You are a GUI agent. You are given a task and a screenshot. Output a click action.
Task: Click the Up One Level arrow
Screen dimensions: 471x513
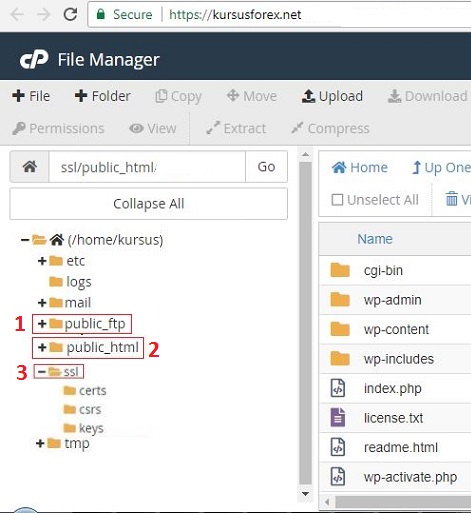point(416,167)
